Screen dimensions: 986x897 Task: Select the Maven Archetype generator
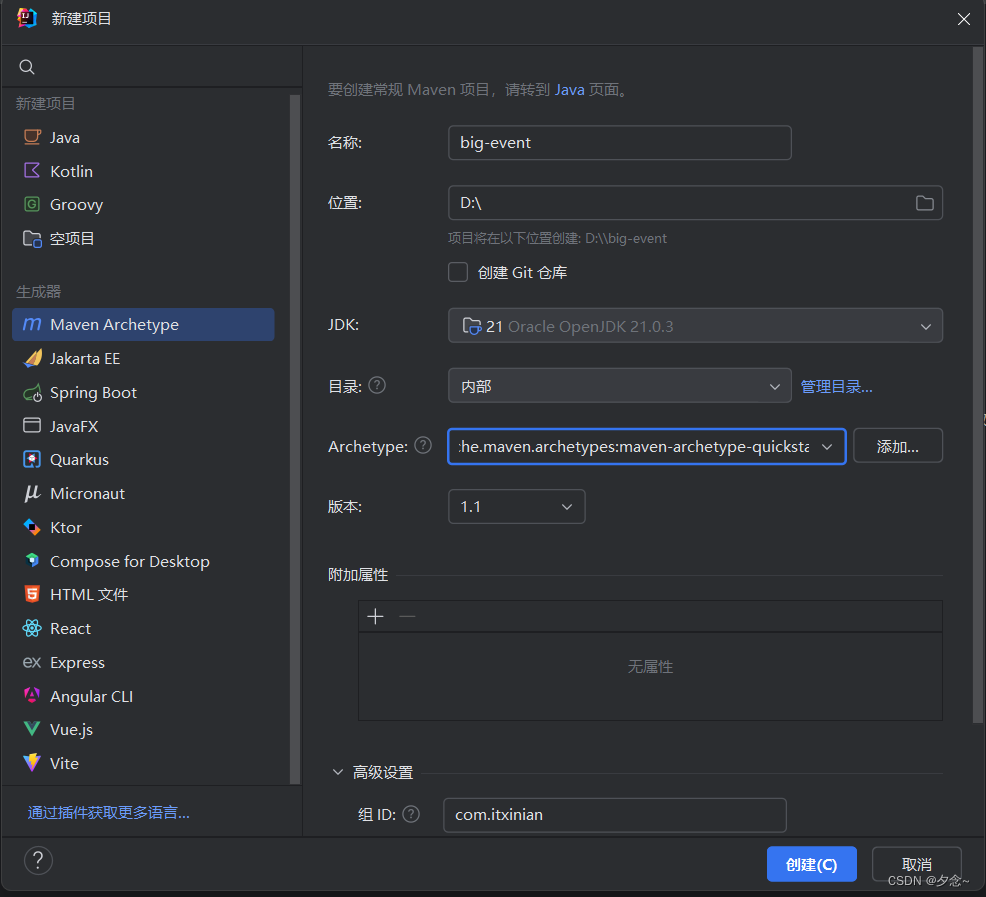113,324
